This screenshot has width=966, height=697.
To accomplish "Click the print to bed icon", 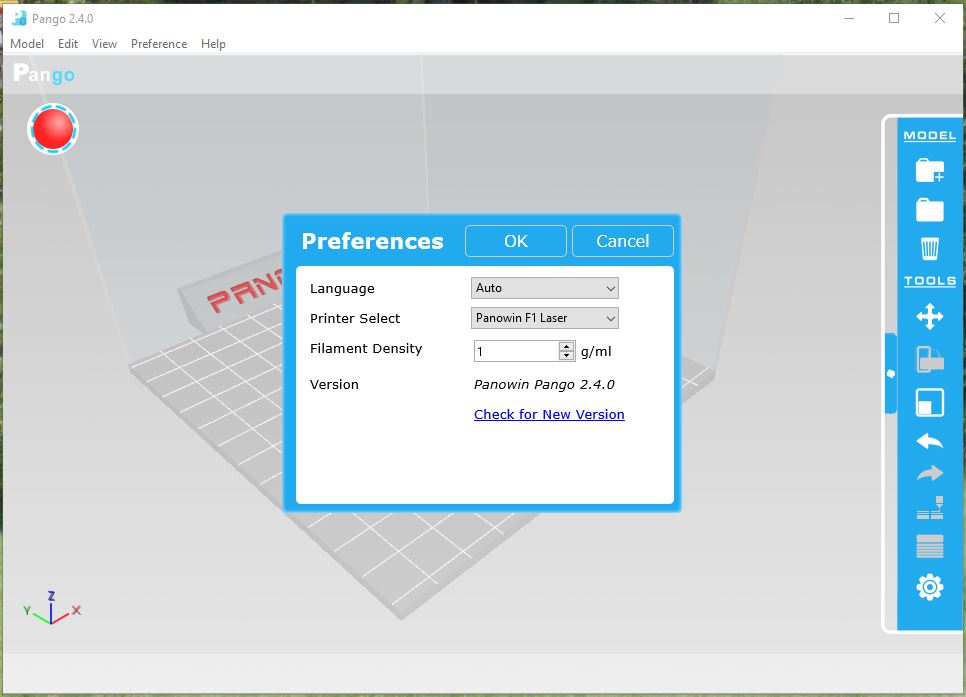I will 930,507.
